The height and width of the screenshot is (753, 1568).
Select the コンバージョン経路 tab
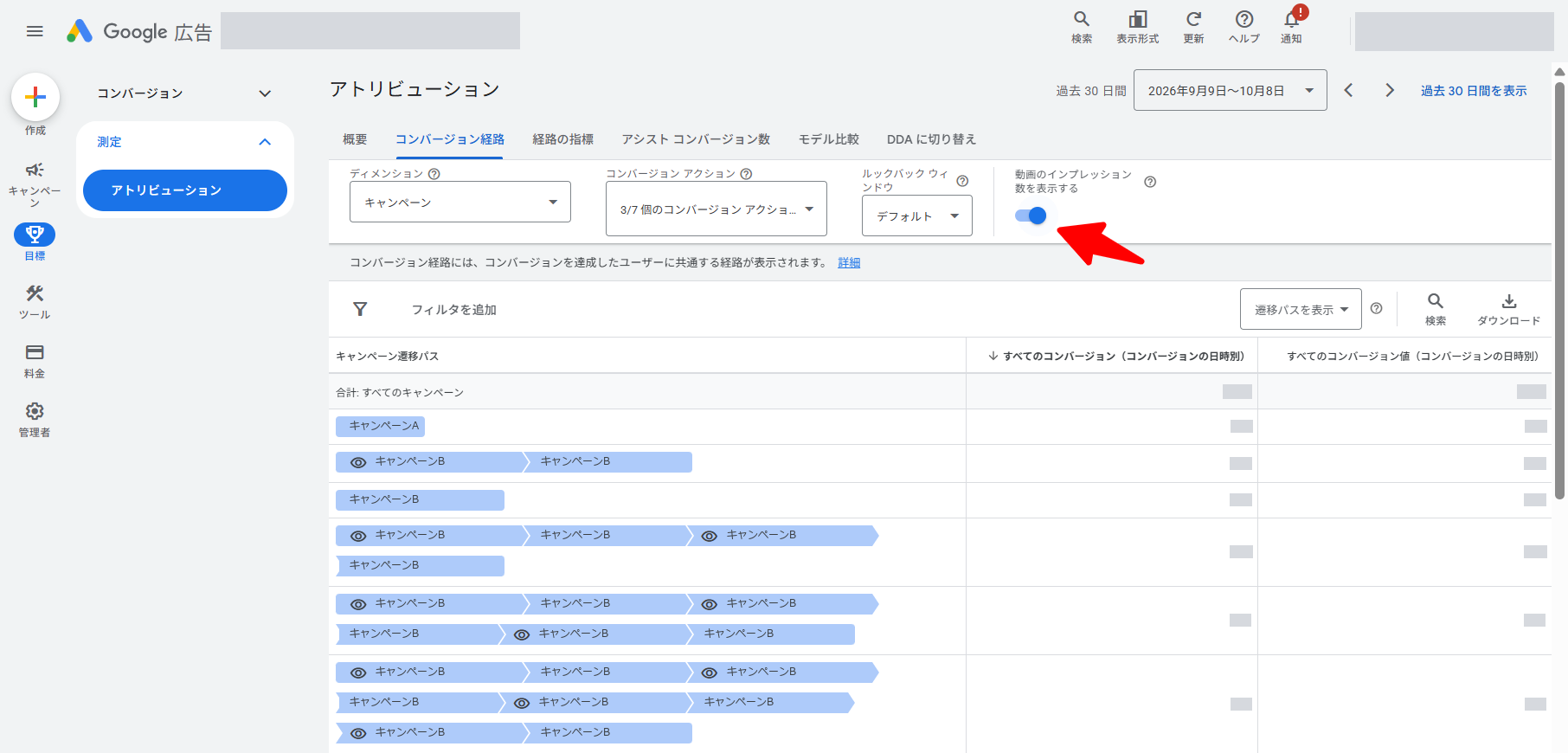point(450,139)
